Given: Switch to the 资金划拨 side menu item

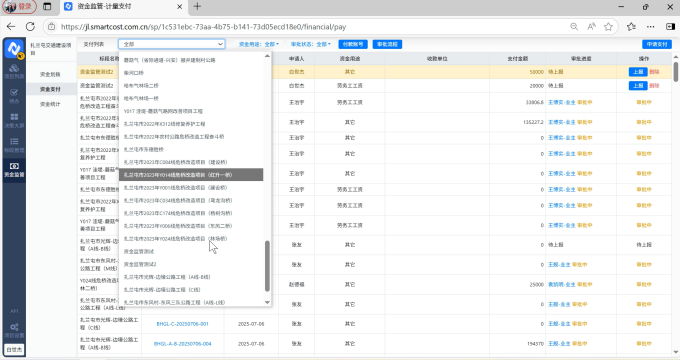Looking at the screenshot, I should pyautogui.click(x=50, y=74).
